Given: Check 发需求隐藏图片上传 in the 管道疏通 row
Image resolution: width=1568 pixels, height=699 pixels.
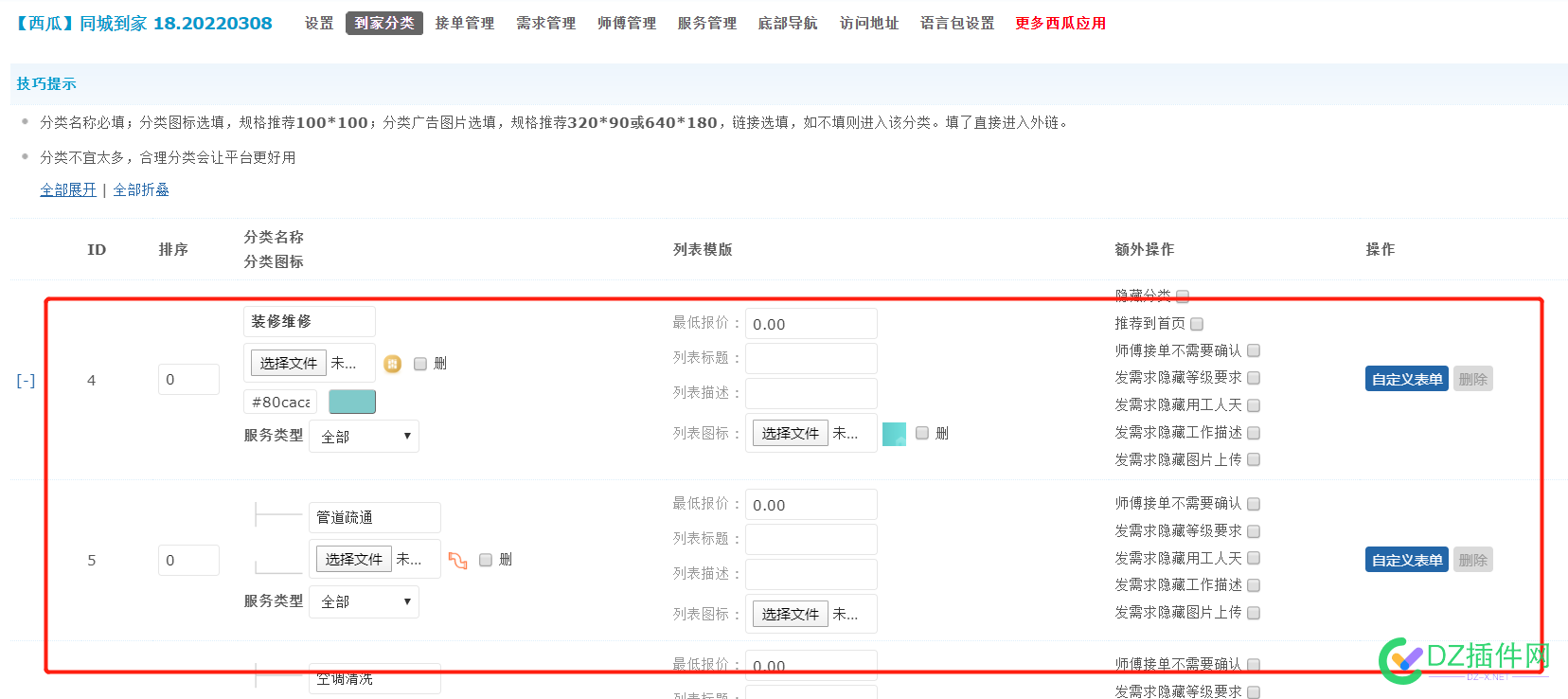Looking at the screenshot, I should (x=1254, y=613).
